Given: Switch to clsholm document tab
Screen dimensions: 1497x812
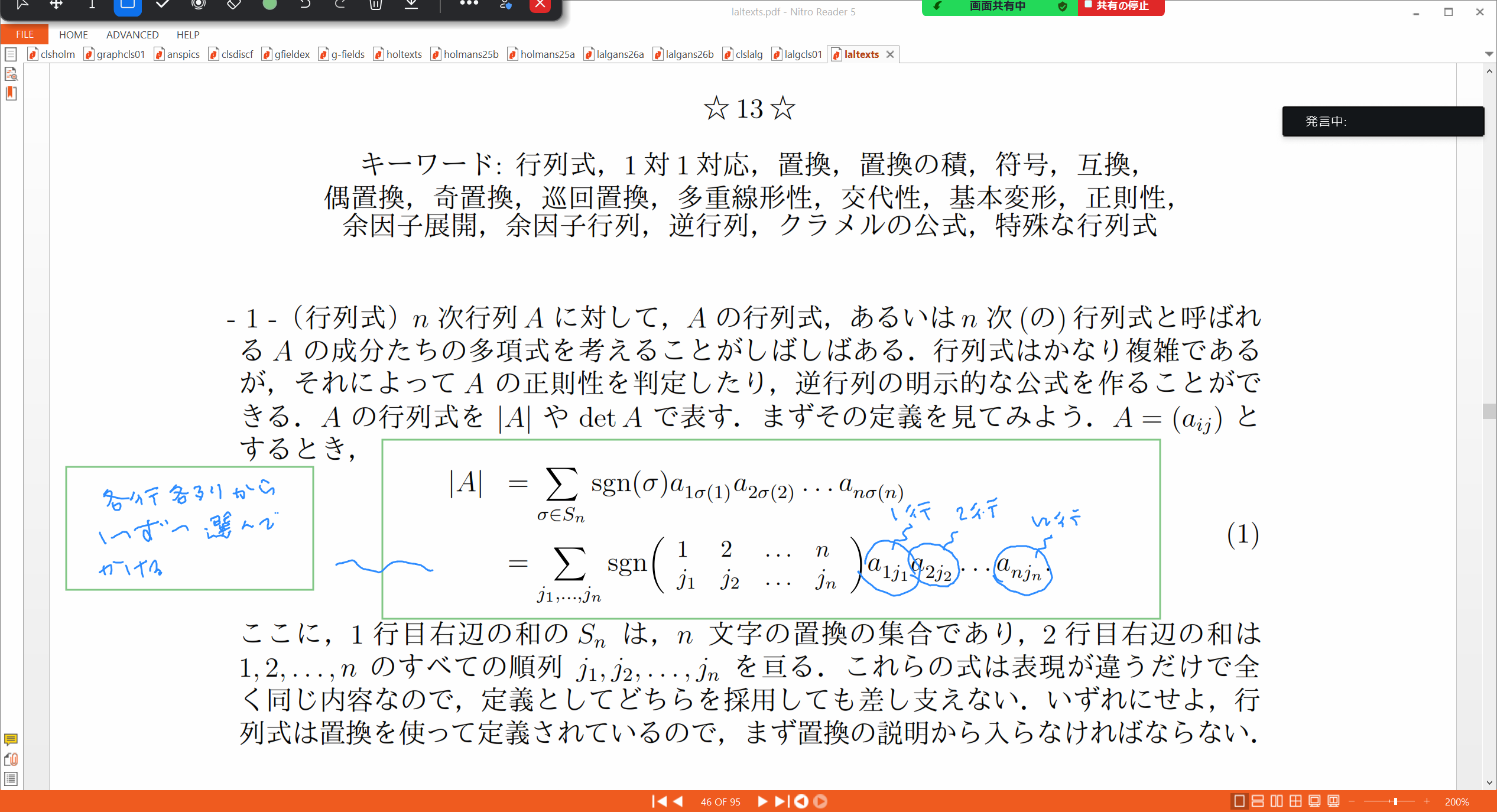Looking at the screenshot, I should tap(52, 54).
